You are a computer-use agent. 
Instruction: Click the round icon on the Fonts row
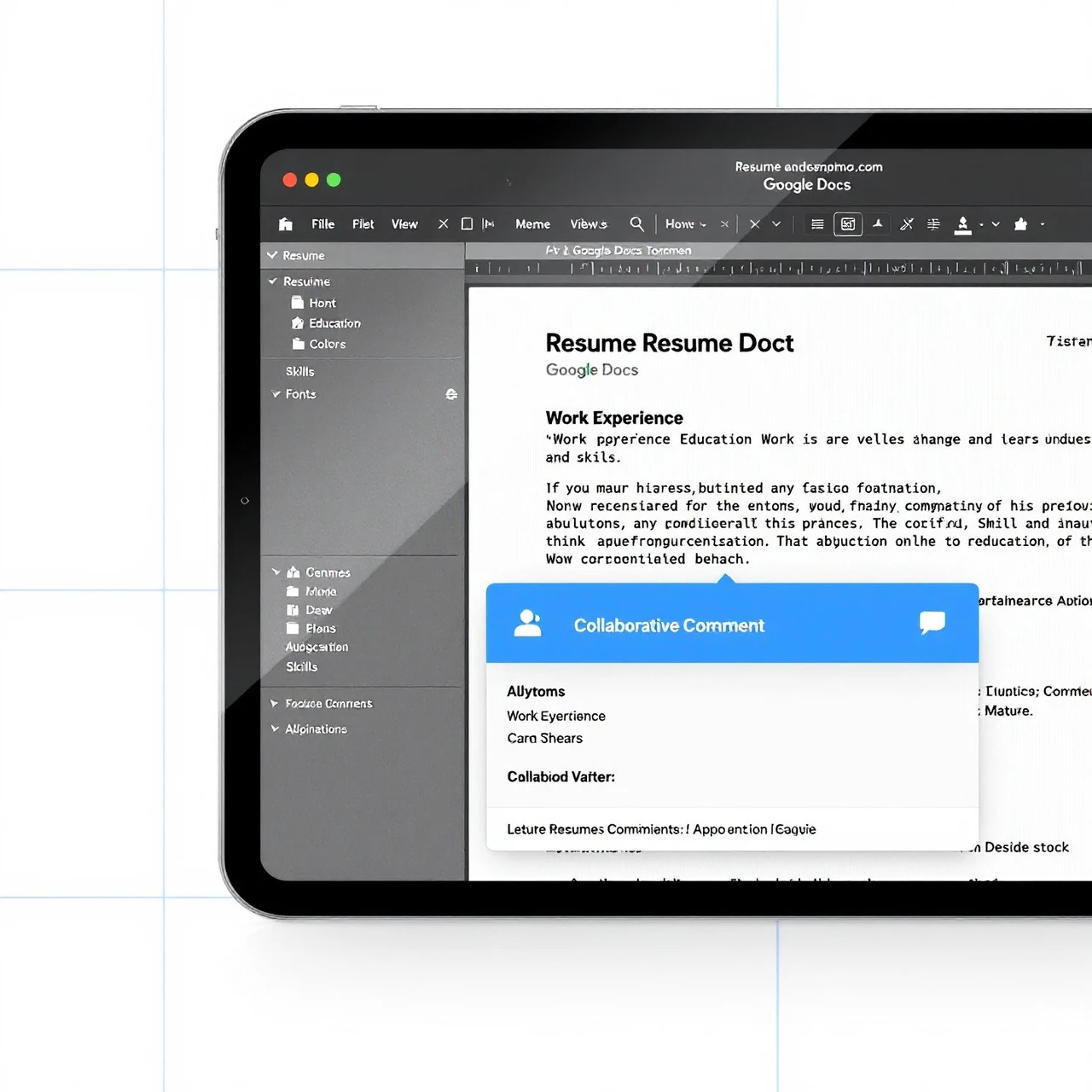(451, 394)
